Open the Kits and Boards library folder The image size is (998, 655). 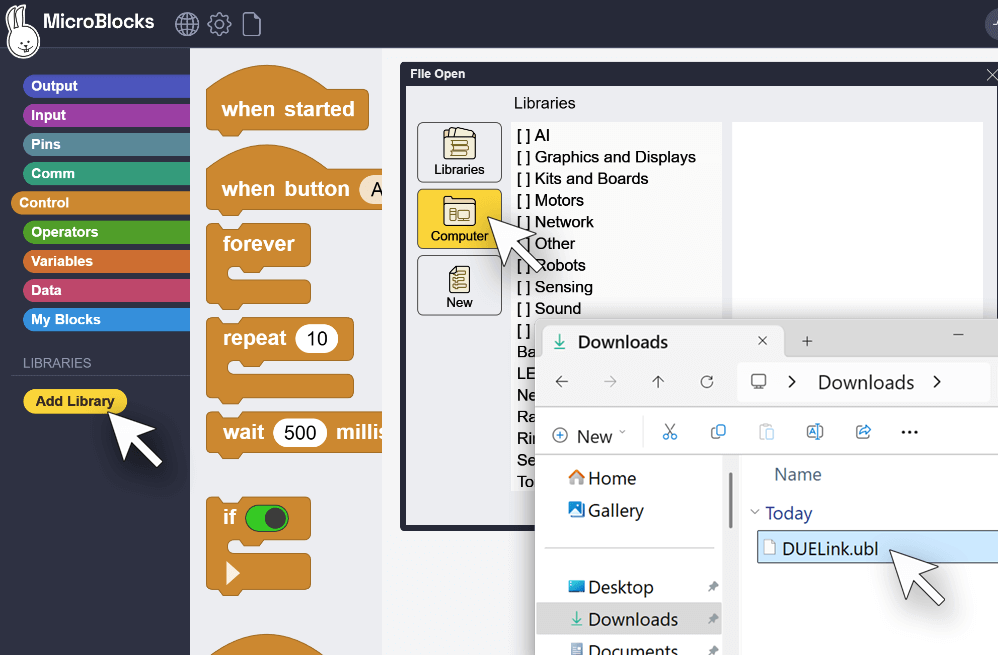coord(582,179)
